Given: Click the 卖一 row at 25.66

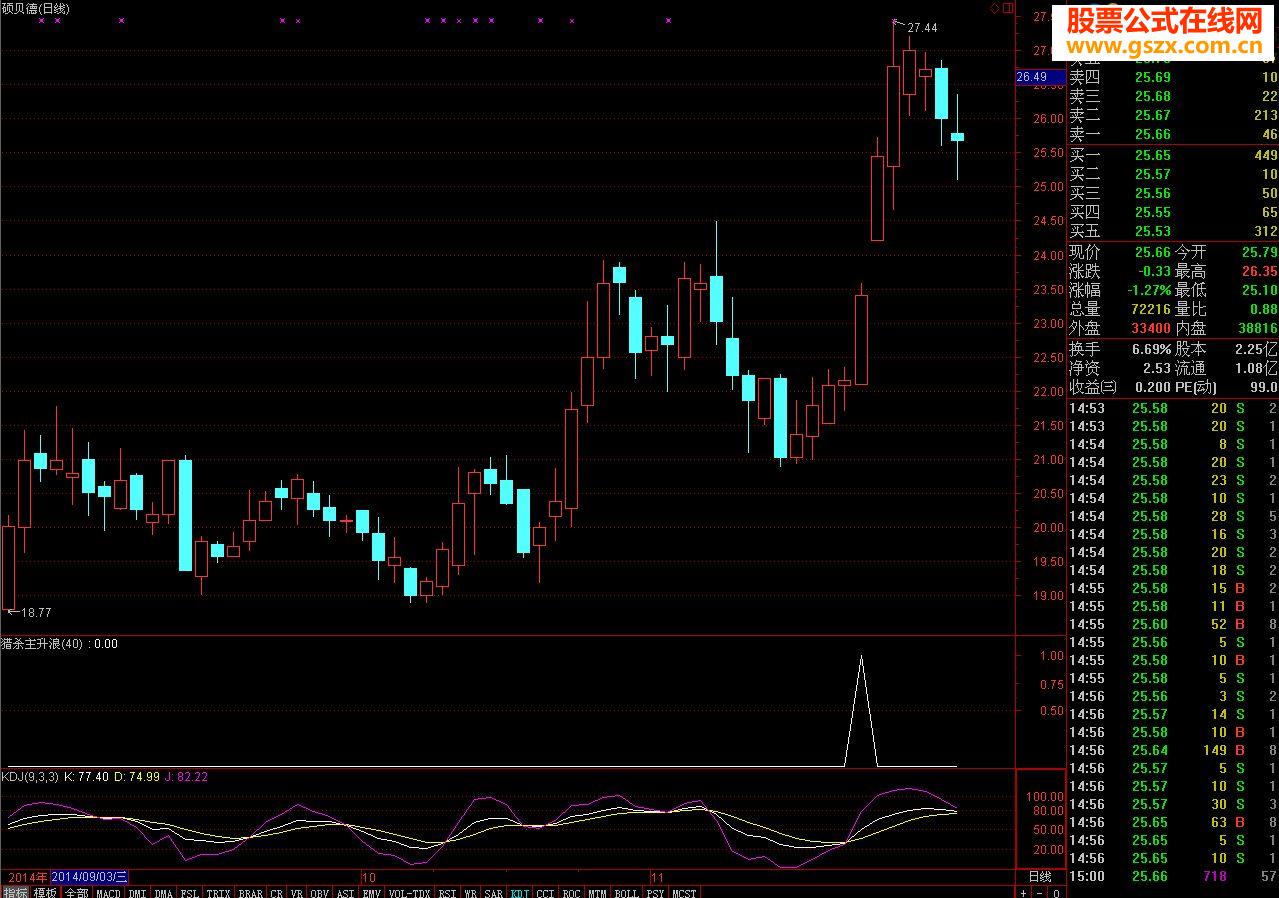Looking at the screenshot, I should click(1173, 134).
